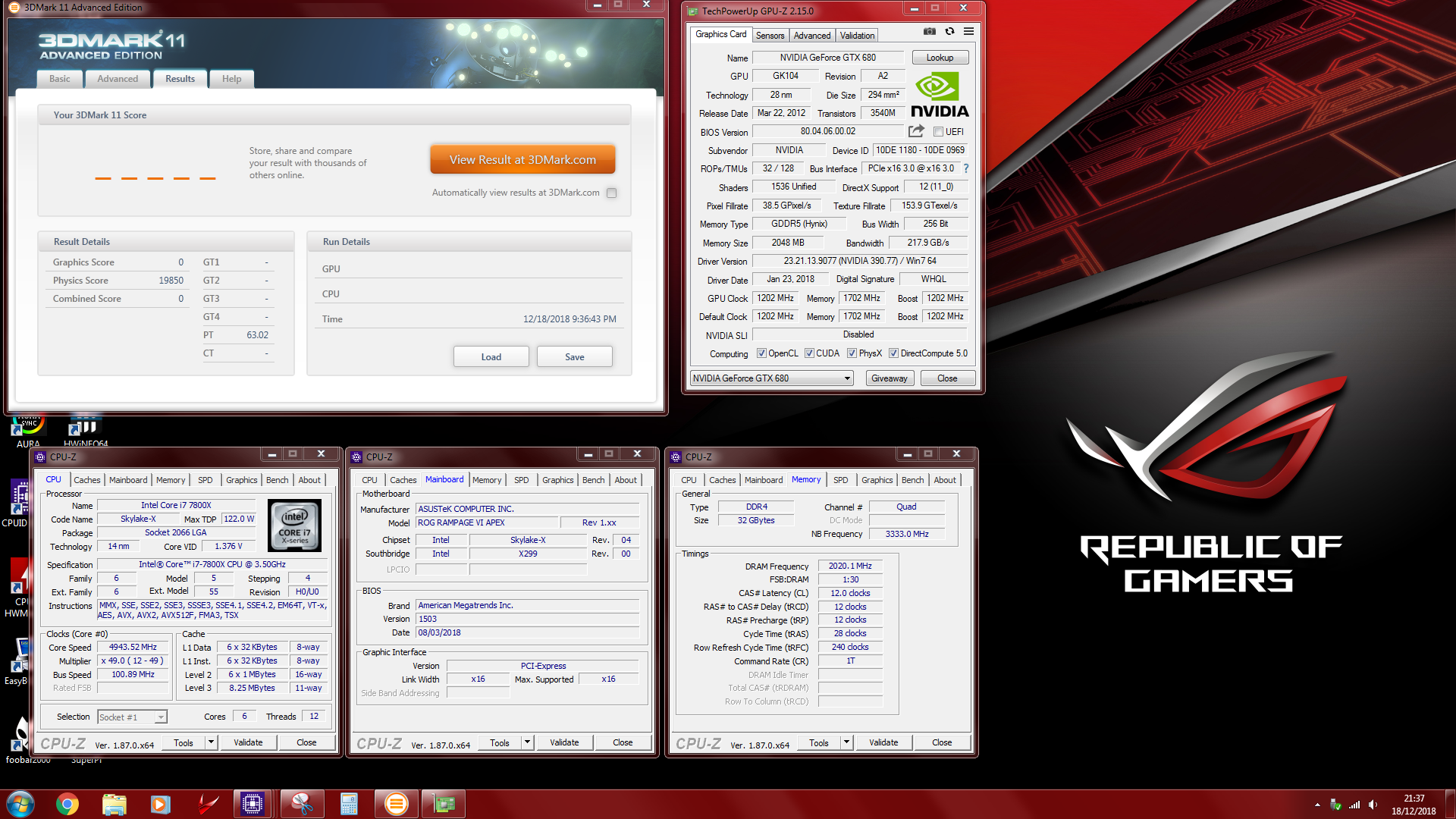Select Core Speed value 4943.52 MHz
The width and height of the screenshot is (1456, 819).
click(133, 648)
